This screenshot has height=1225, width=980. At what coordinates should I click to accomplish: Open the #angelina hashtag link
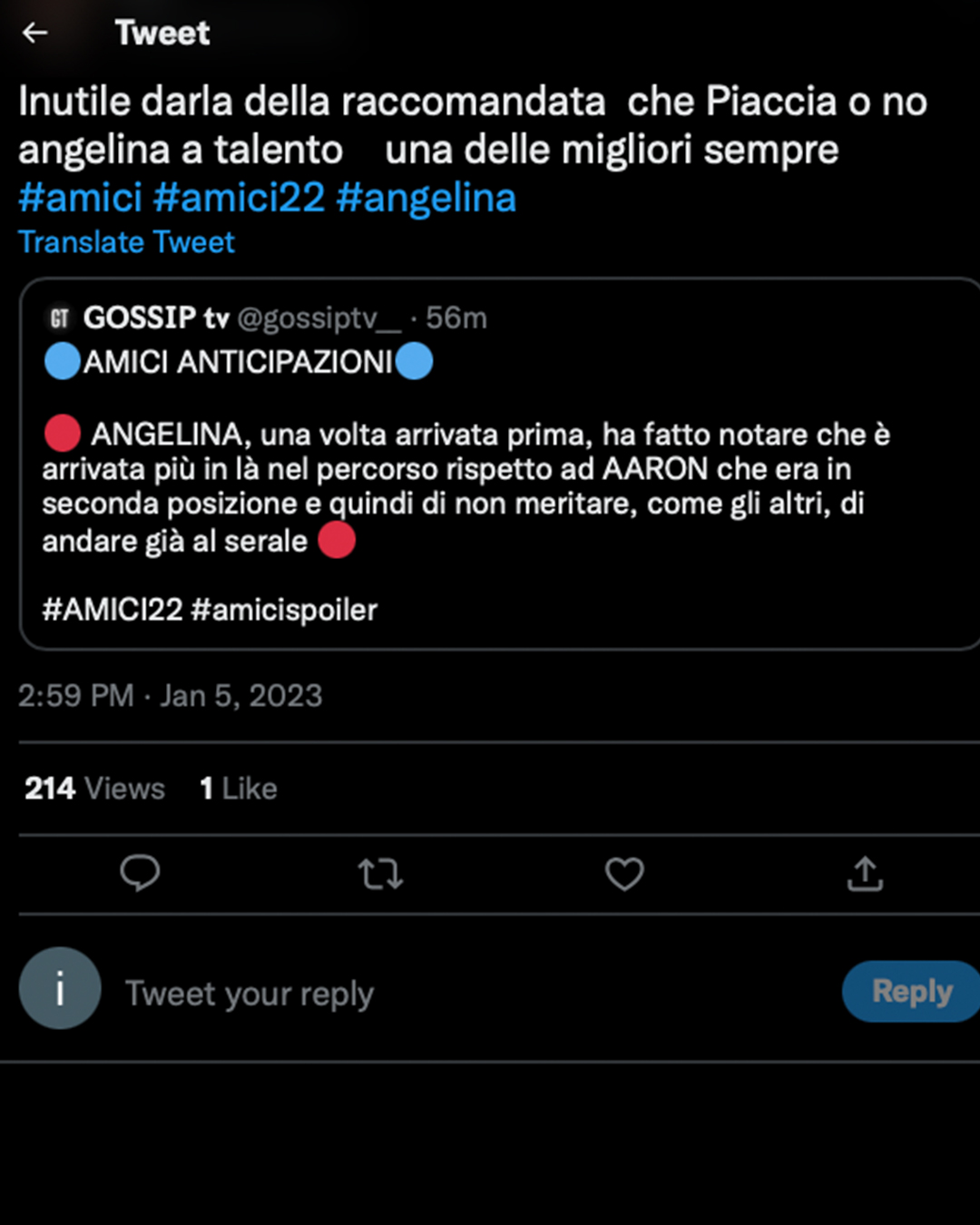(x=426, y=198)
